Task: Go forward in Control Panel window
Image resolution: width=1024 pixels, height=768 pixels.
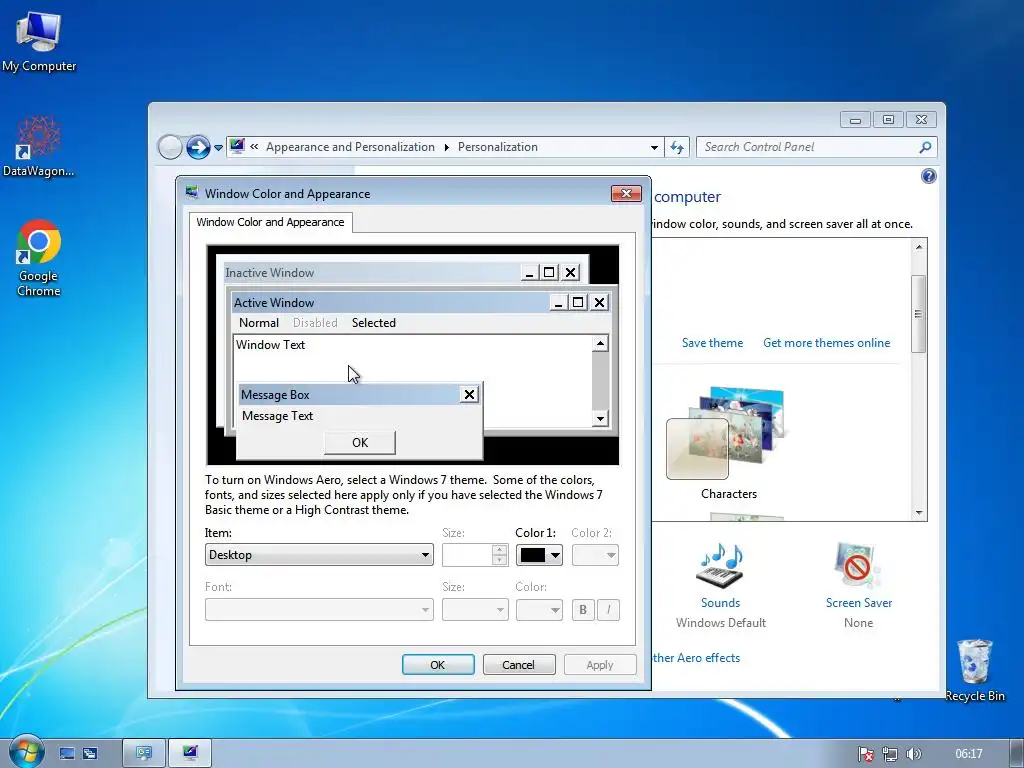Action: click(198, 147)
